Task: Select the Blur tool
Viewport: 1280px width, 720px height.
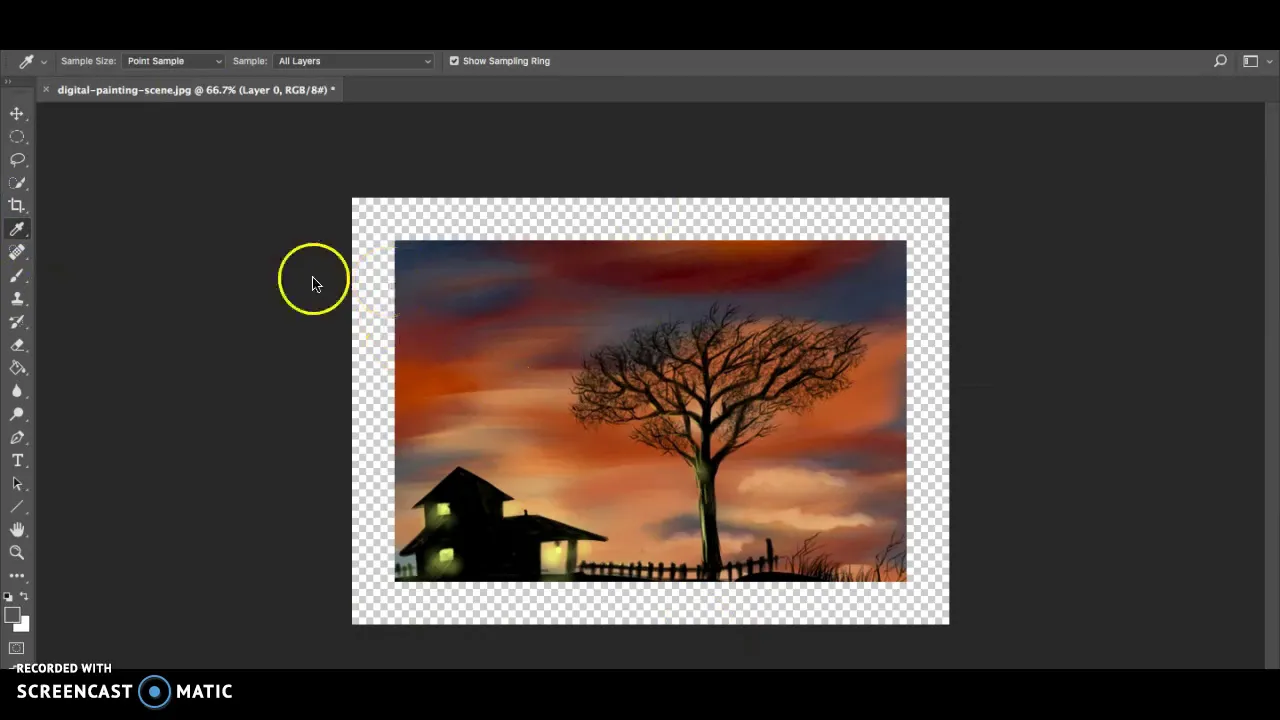Action: [x=17, y=391]
